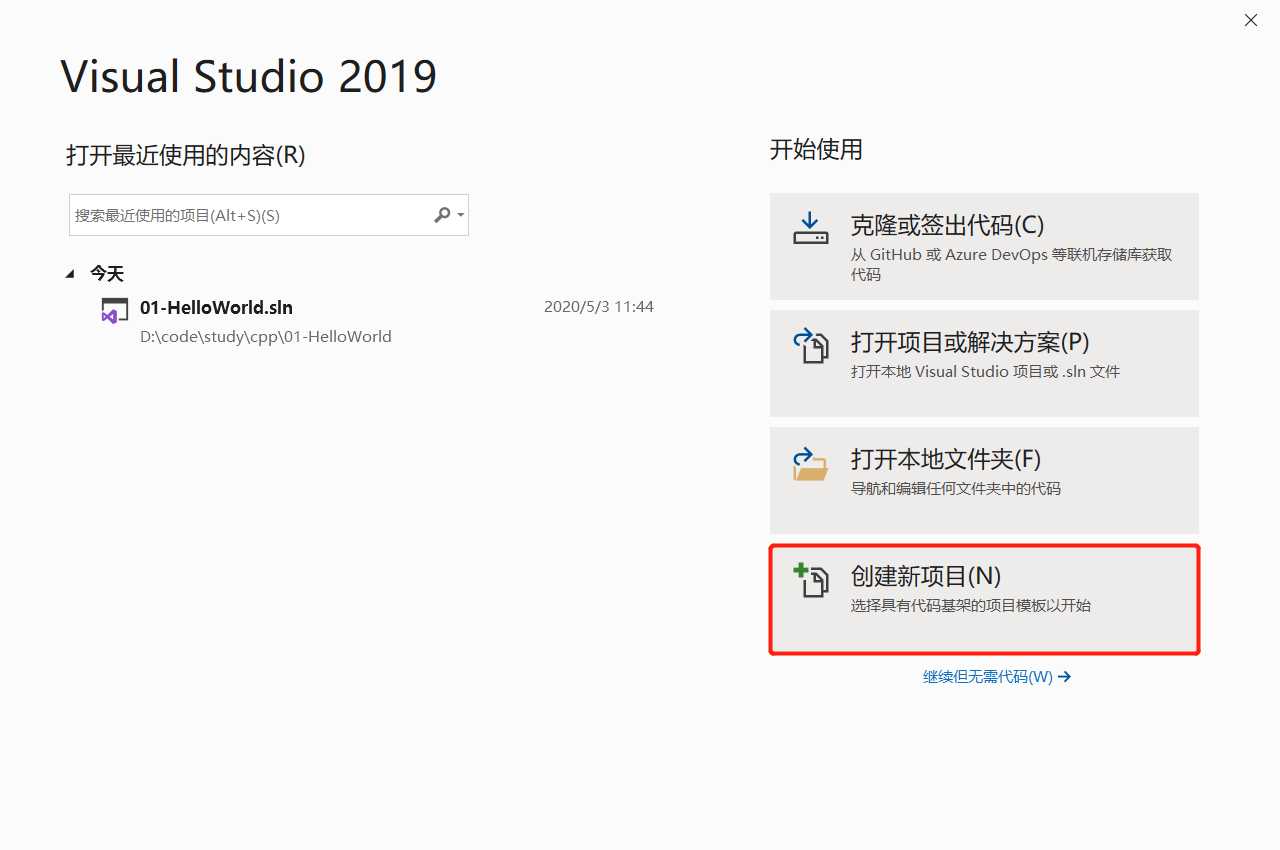
Task: Click the path D:\code\study\cpp\01-HelloWorld
Action: (x=266, y=337)
